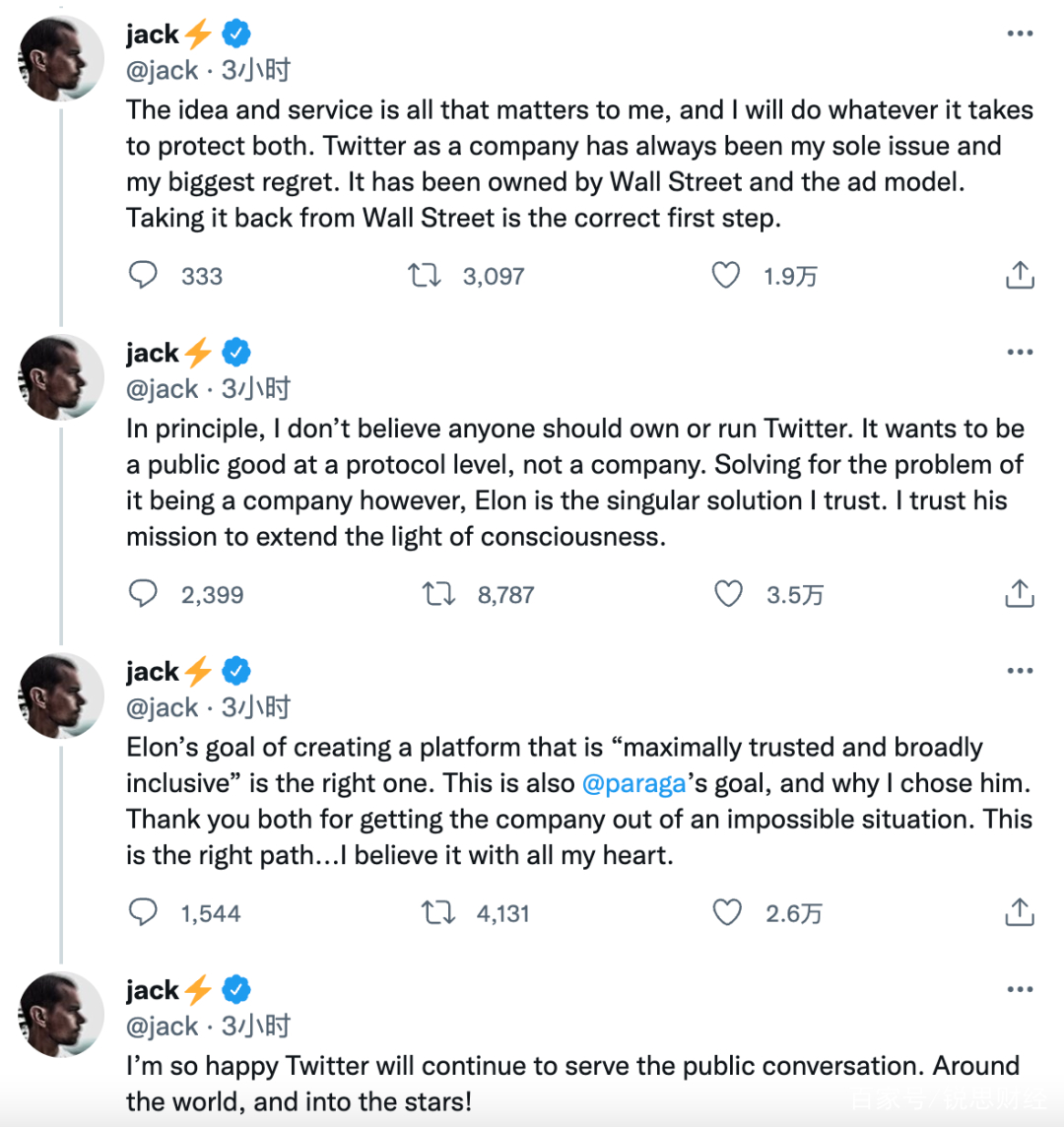Click jack's avatar on the second tweet
1064x1127 pixels.
click(62, 376)
